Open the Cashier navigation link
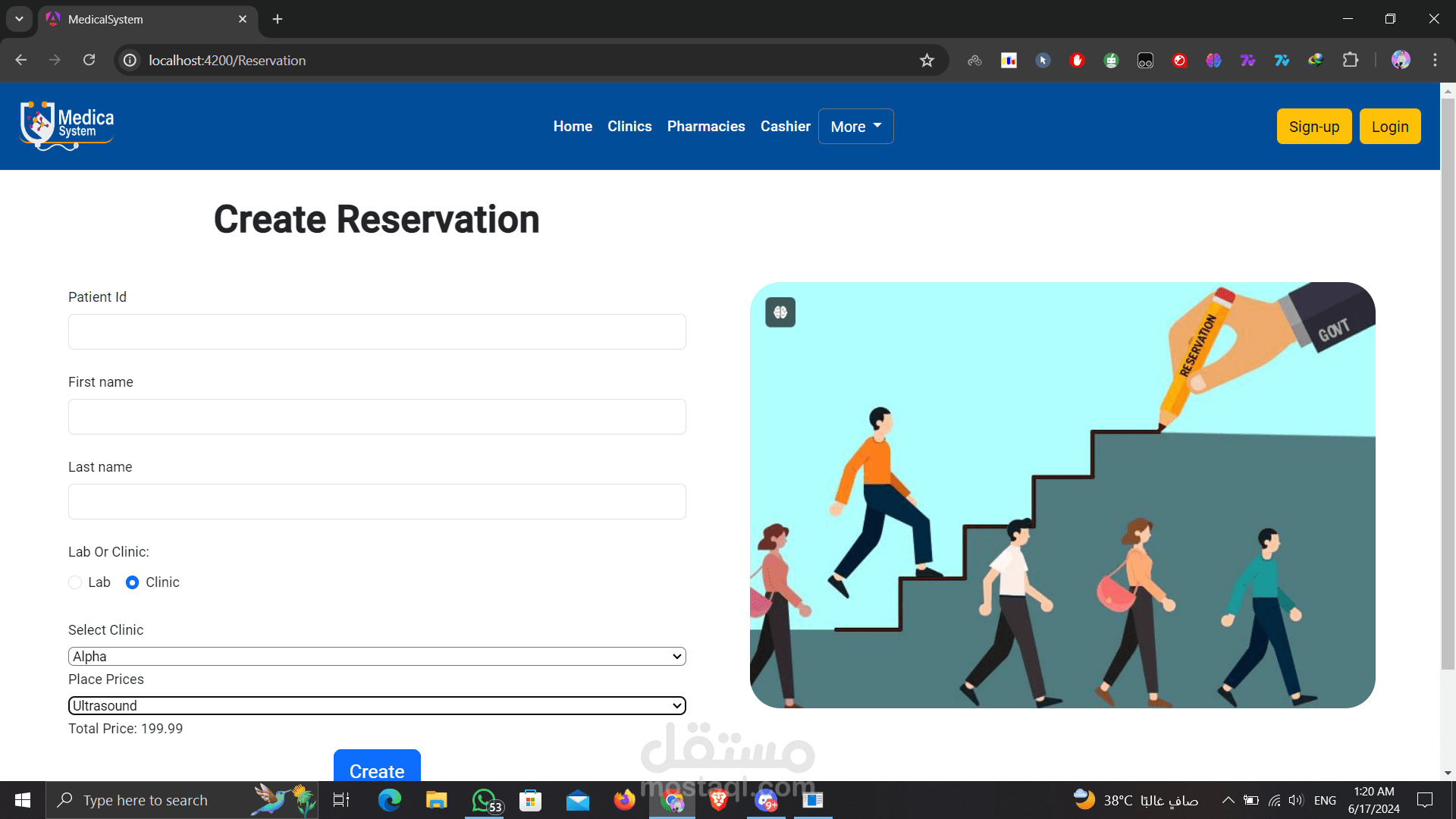 pos(785,127)
